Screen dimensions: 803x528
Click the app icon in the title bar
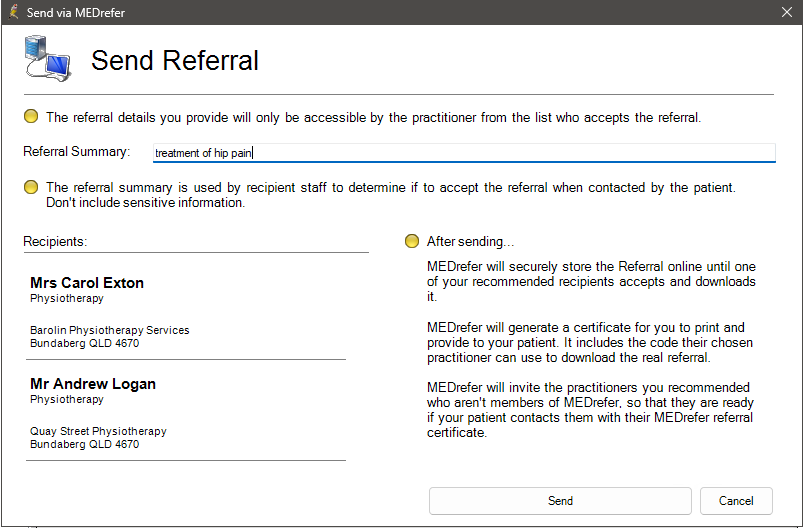pos(13,12)
